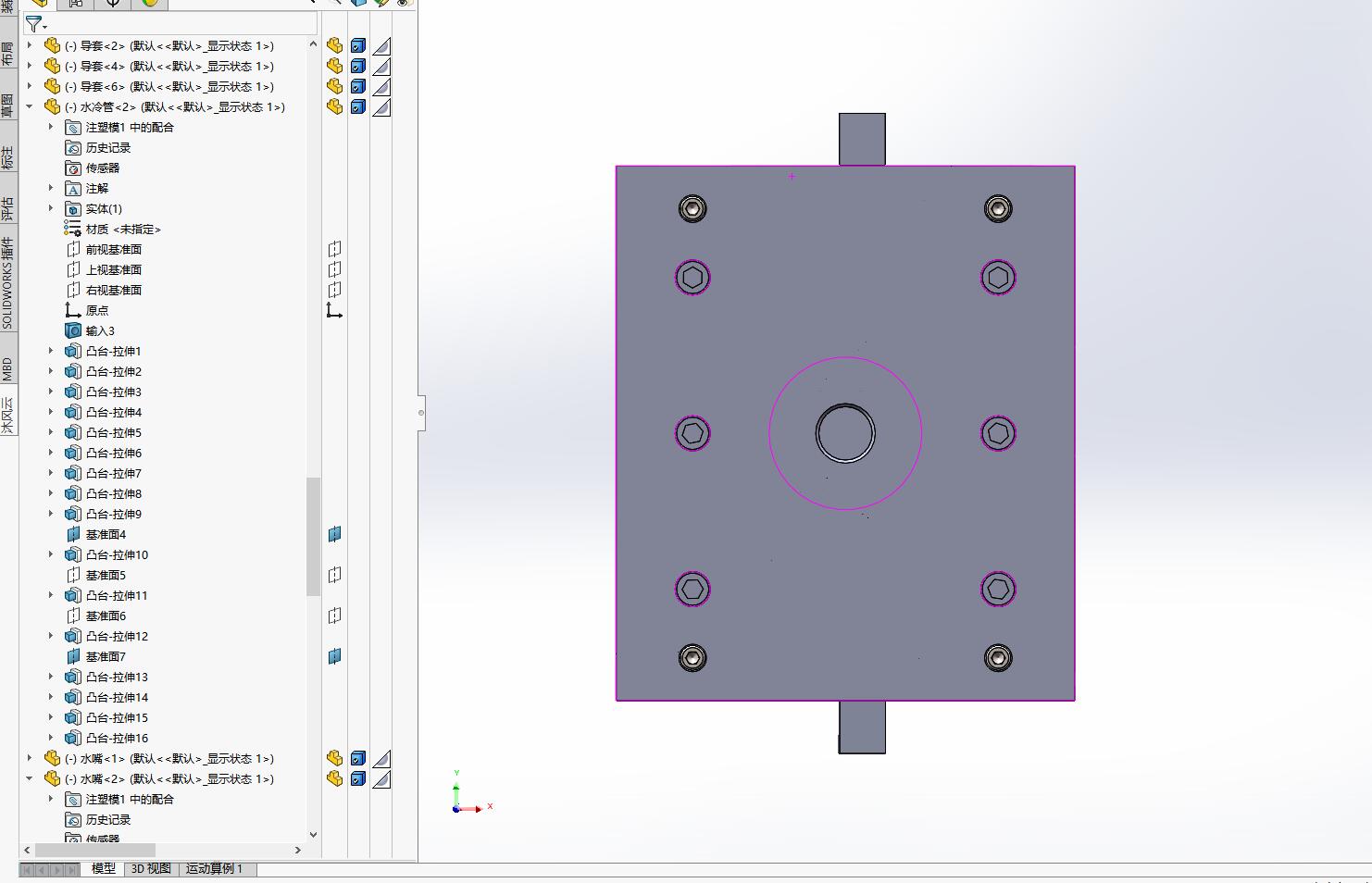Expand the 导套<2> component node
The image size is (1372, 883).
click(30, 45)
